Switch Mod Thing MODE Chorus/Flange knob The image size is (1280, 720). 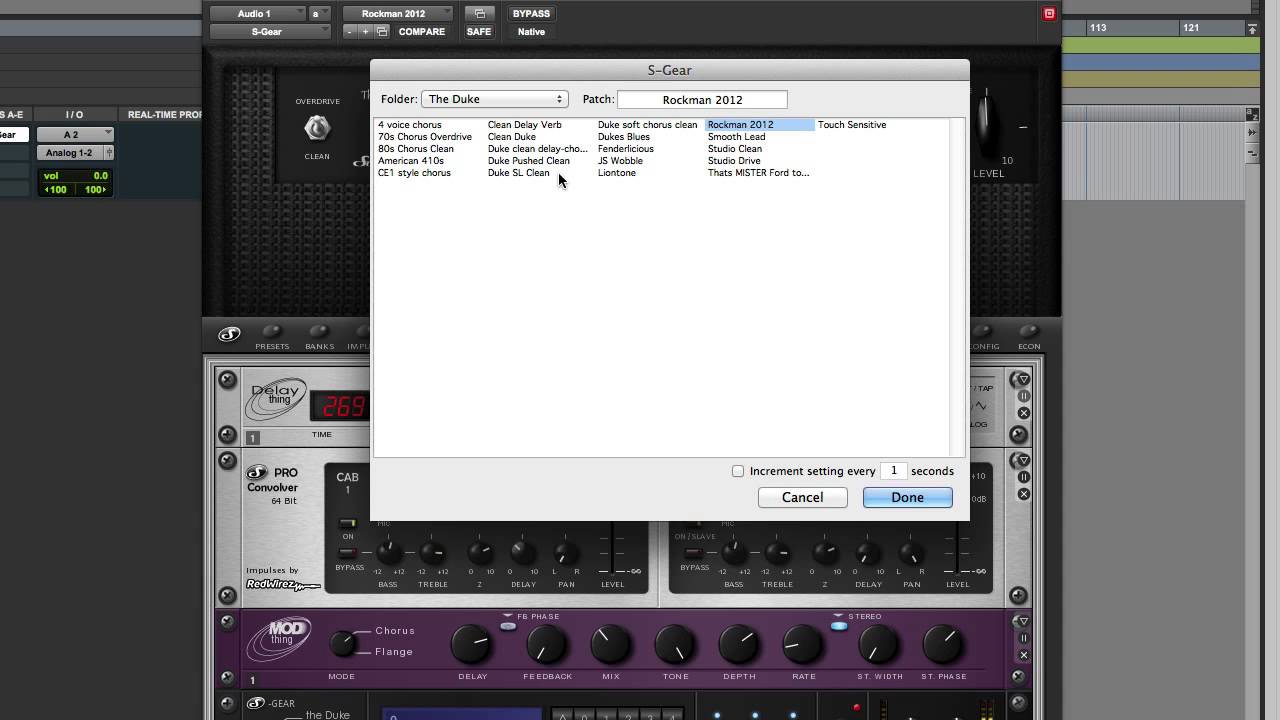pyautogui.click(x=343, y=643)
